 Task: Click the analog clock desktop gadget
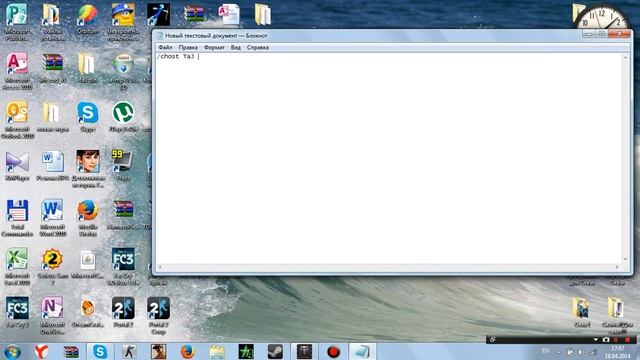601,17
